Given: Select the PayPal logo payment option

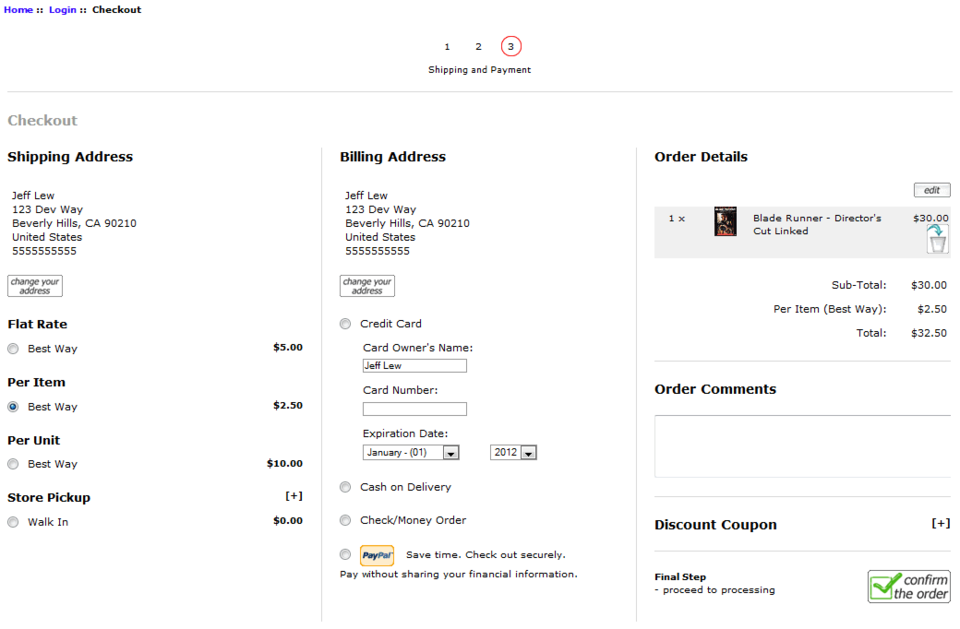Looking at the screenshot, I should coord(377,555).
